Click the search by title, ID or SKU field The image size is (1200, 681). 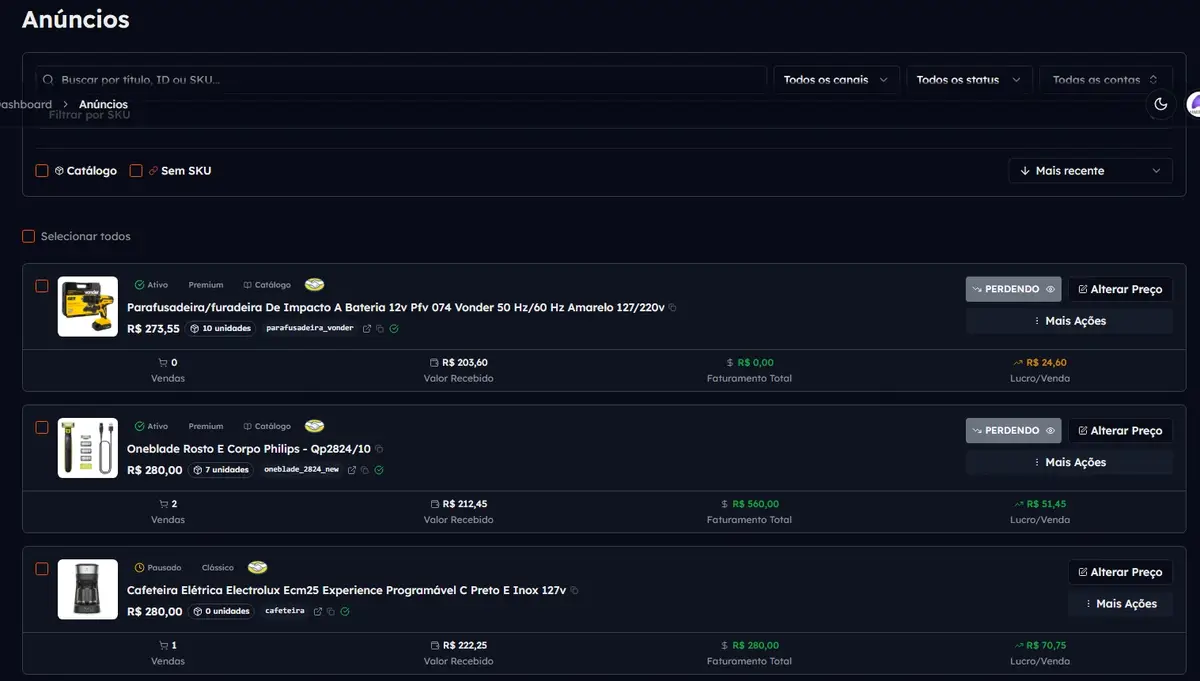click(x=401, y=80)
